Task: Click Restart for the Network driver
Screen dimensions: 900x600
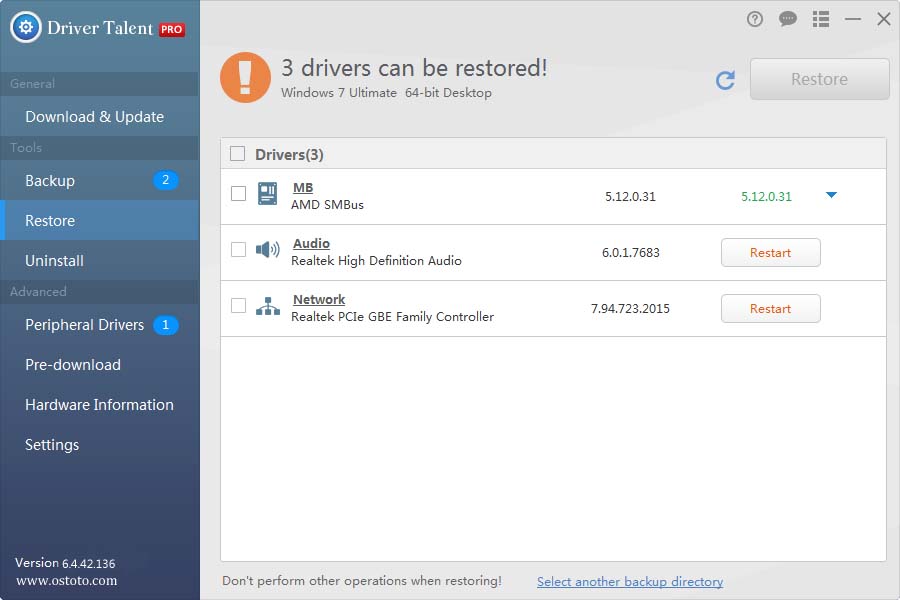Action: tap(770, 309)
